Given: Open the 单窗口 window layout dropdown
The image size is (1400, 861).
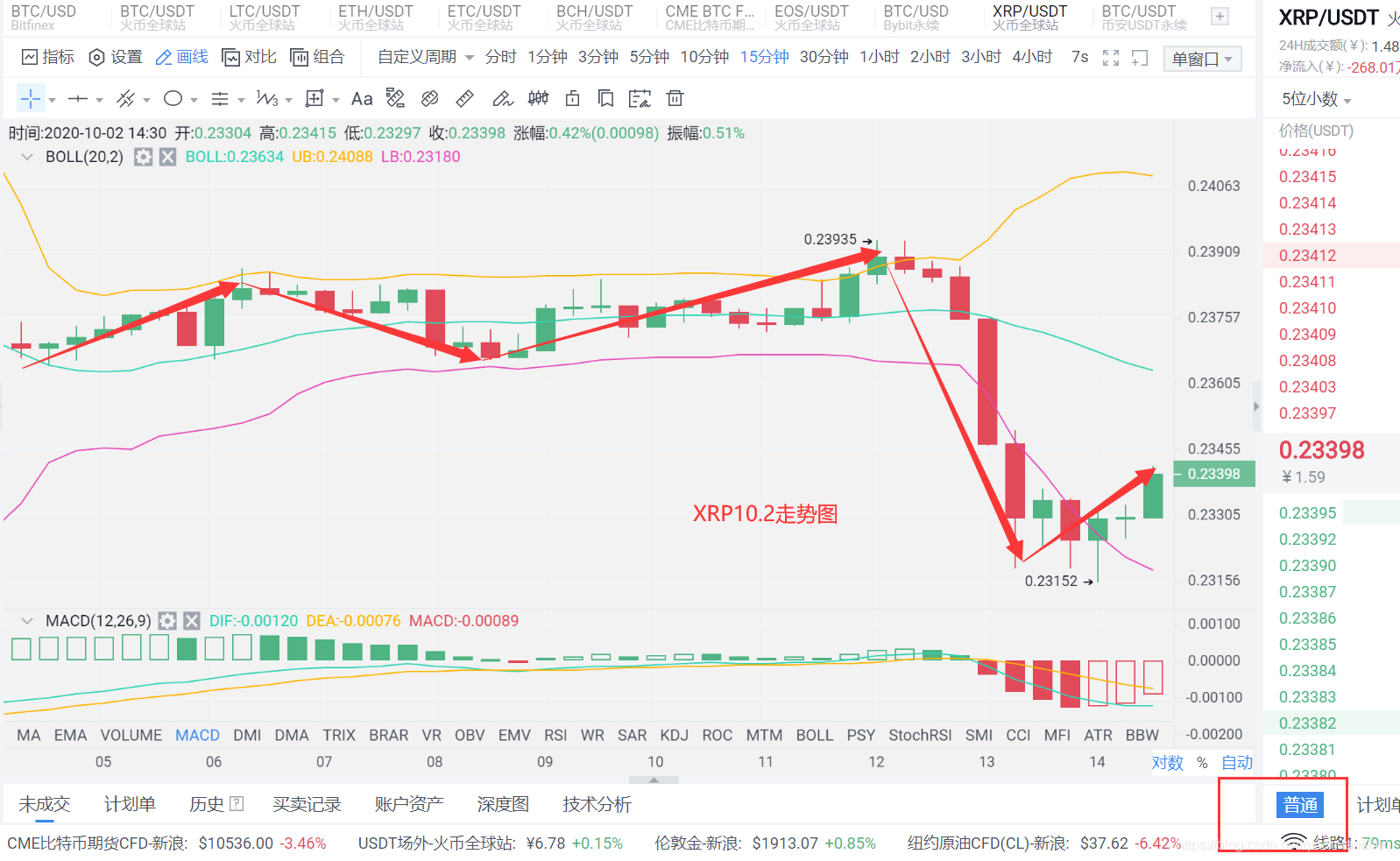Looking at the screenshot, I should (x=1202, y=59).
